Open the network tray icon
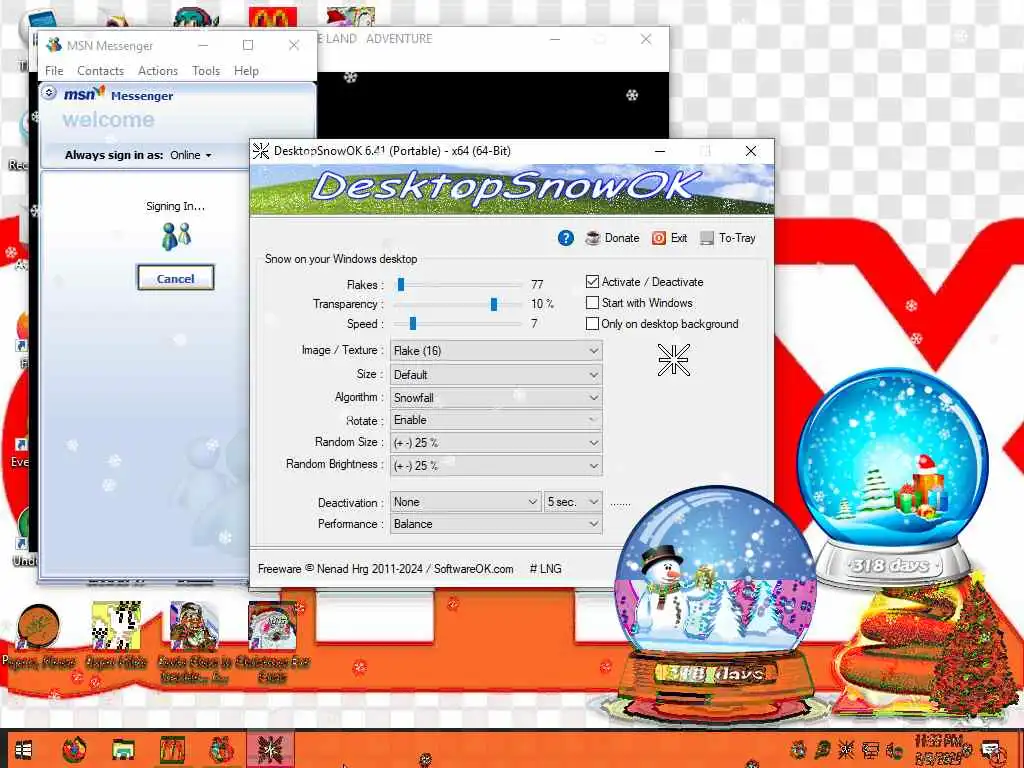Screen dimensions: 1024x768 [870, 749]
